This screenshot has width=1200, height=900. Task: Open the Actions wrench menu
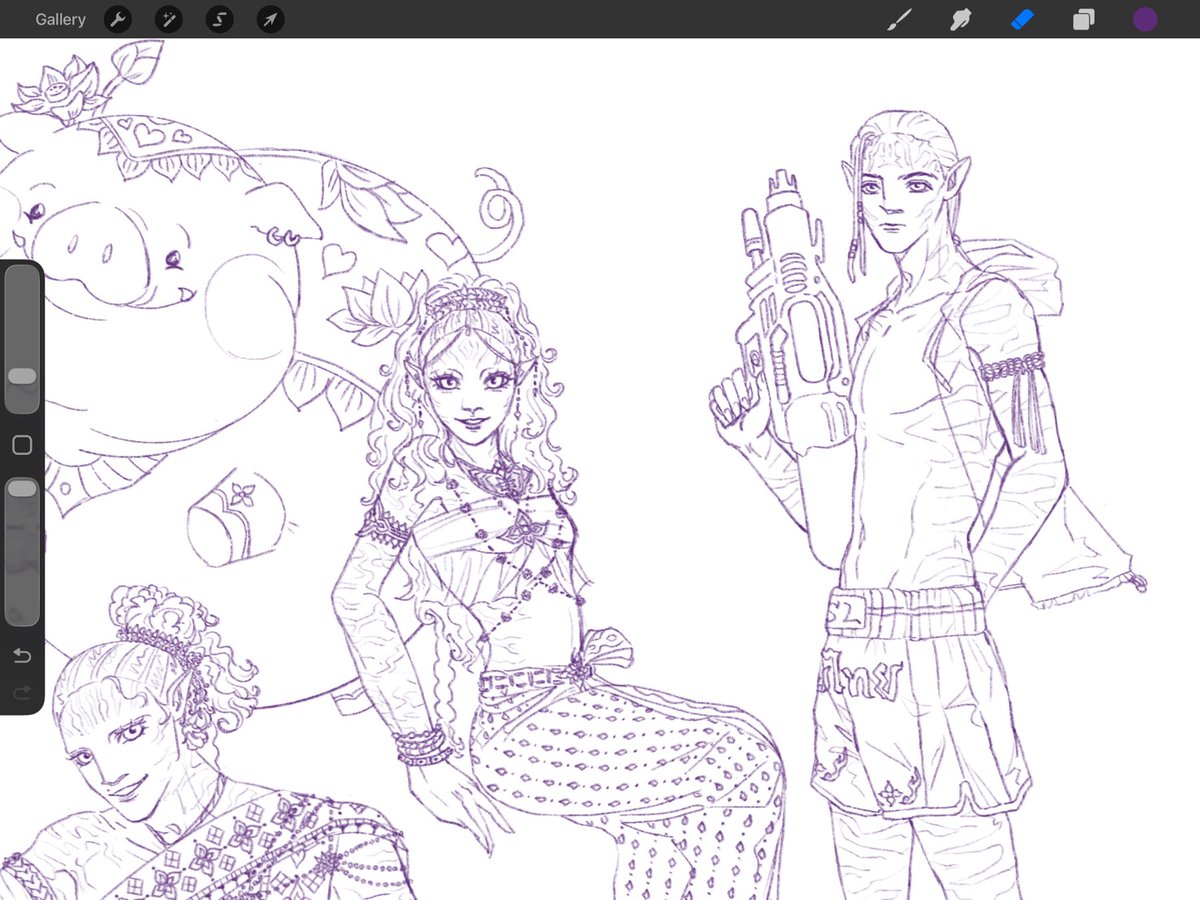tap(118, 19)
